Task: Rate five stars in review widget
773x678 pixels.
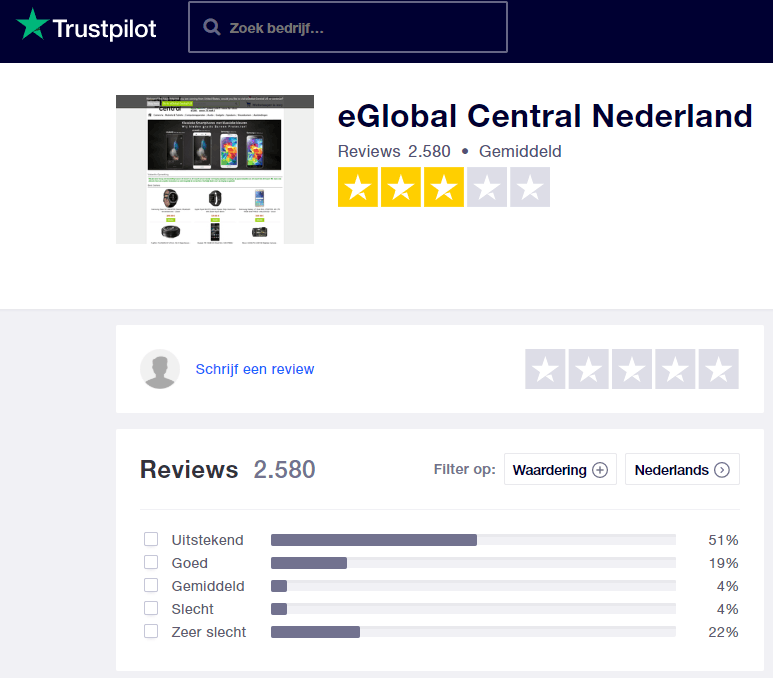Action: point(718,369)
